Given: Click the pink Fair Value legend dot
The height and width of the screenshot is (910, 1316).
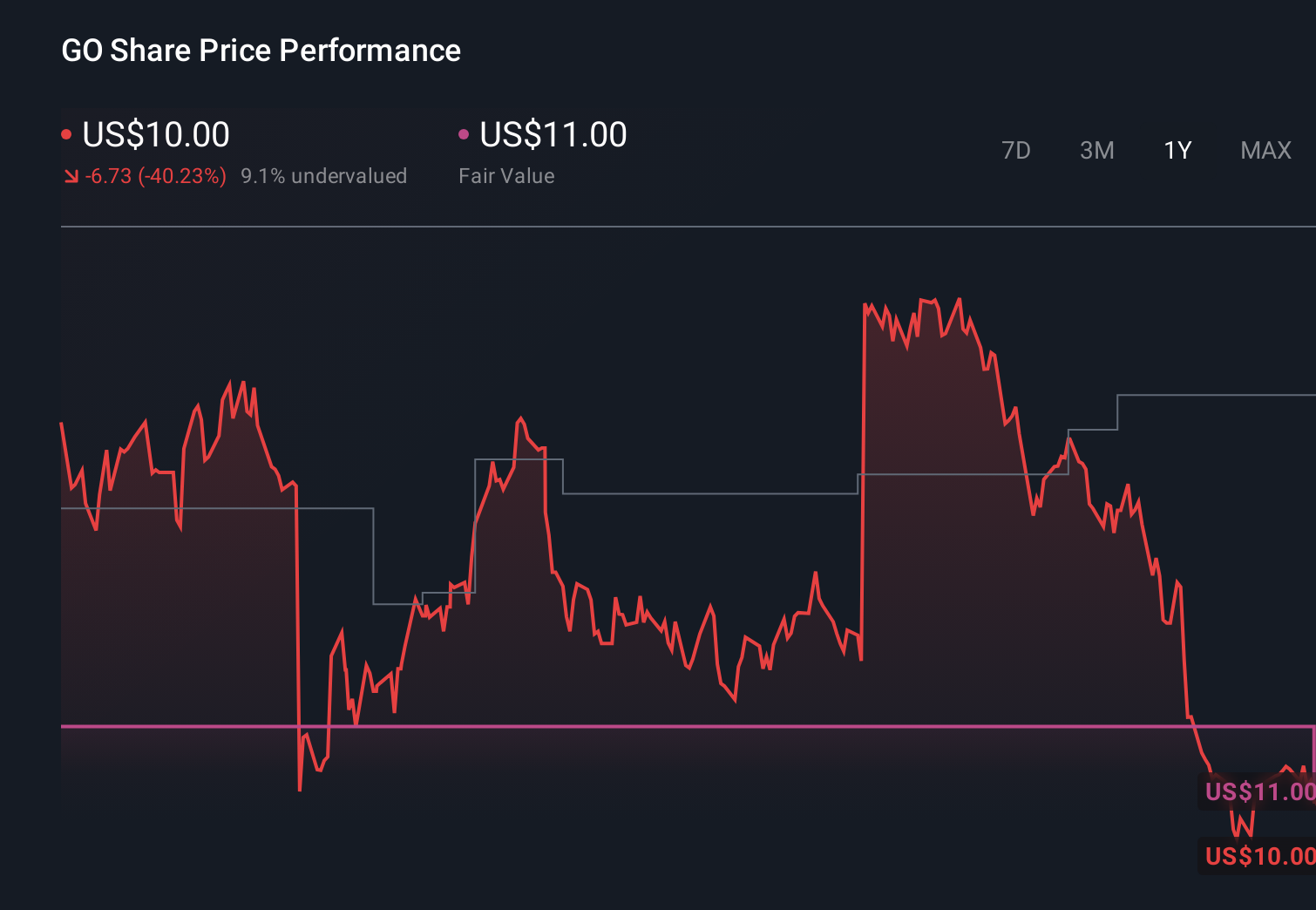Looking at the screenshot, I should 465,132.
